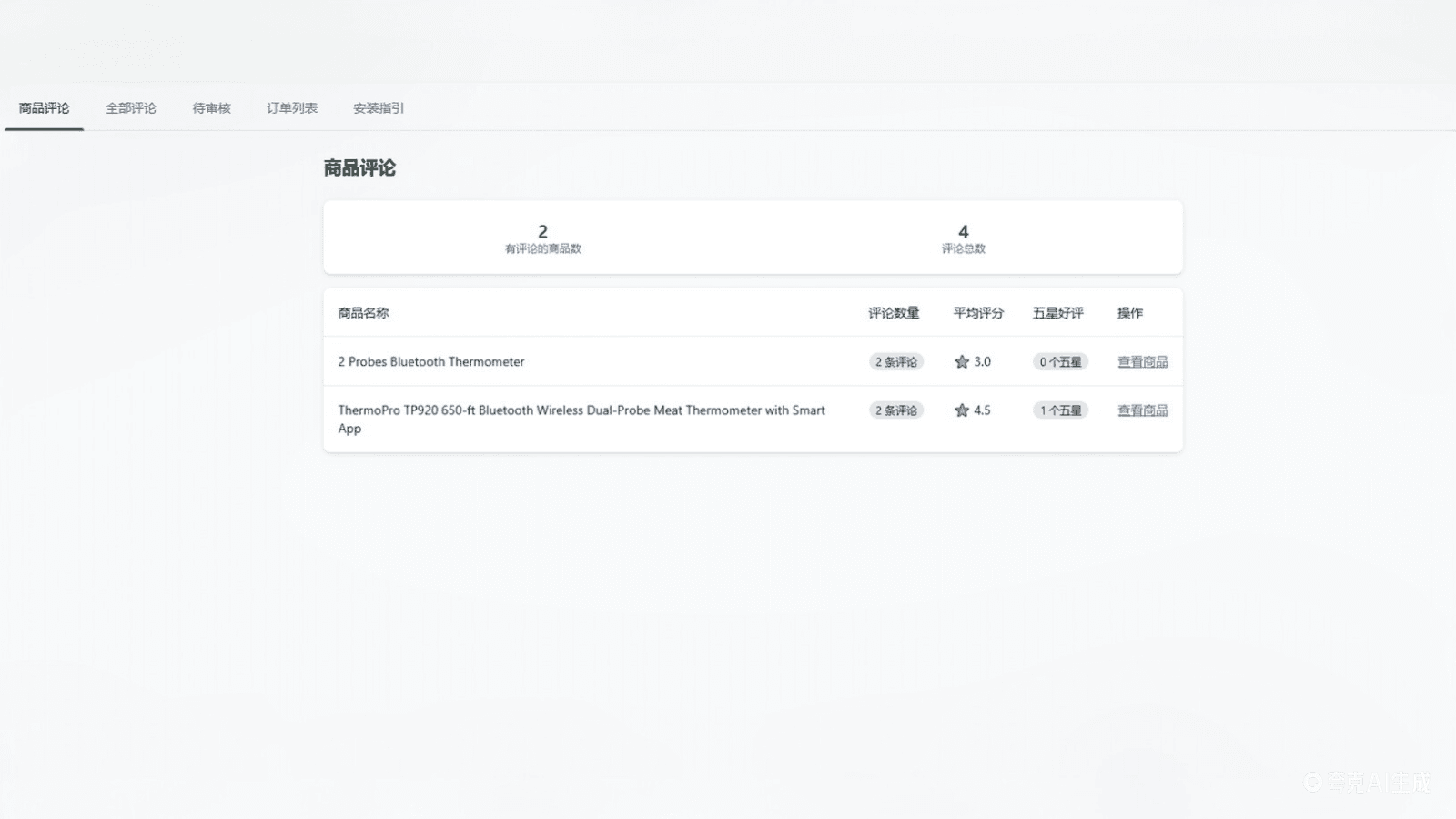Click the 平均评分 column header
Screen dimensions: 1456x819
point(978,313)
